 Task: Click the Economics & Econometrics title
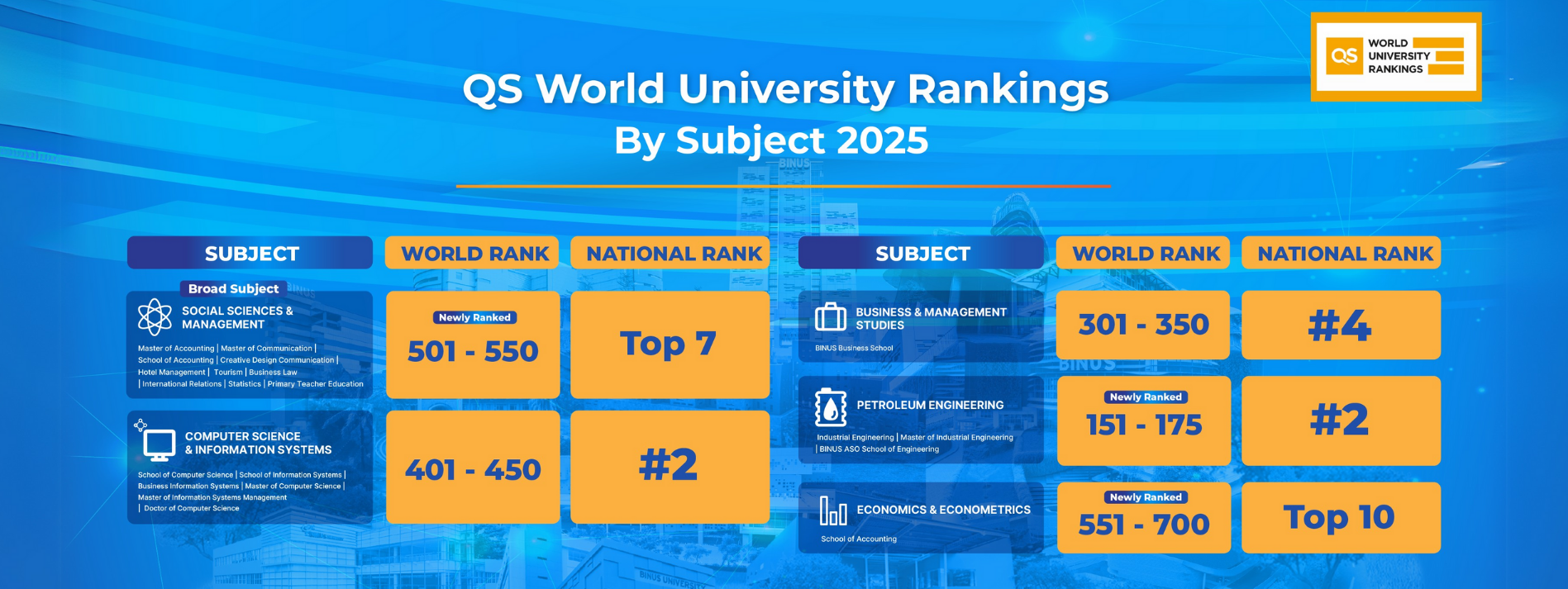(x=943, y=510)
